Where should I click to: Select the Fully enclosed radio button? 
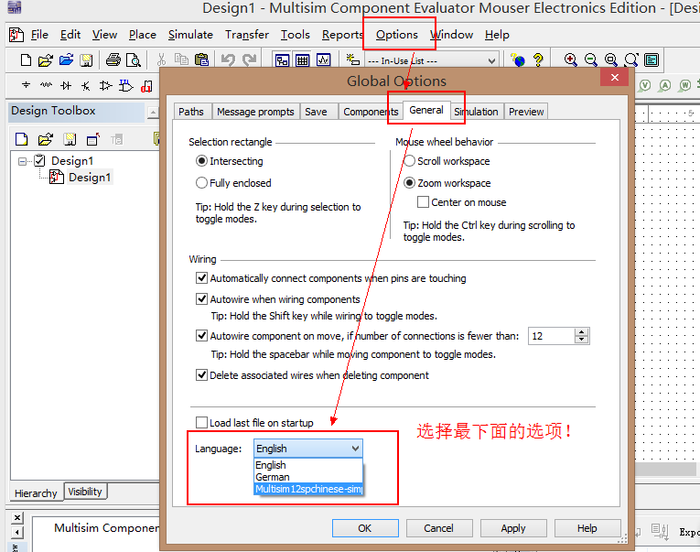click(x=202, y=183)
